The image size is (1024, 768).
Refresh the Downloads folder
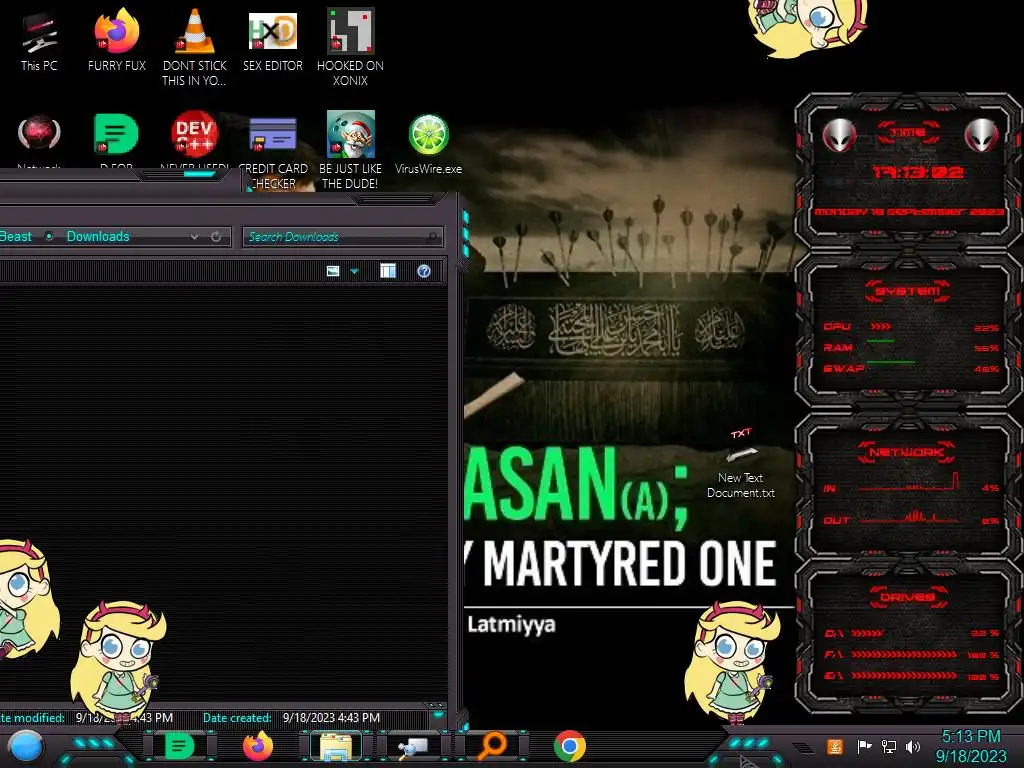pyautogui.click(x=216, y=236)
